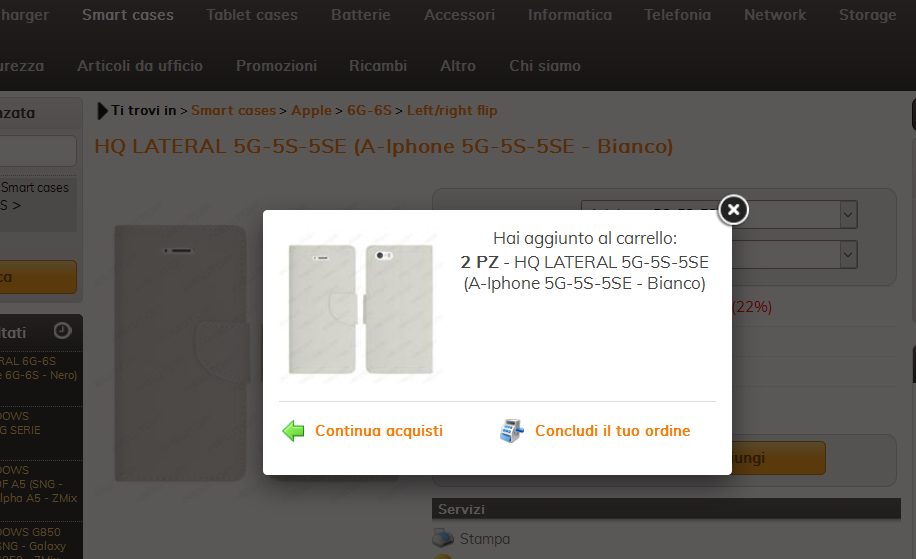916x559 pixels.
Task: Open Storage menu
Action: (868, 15)
